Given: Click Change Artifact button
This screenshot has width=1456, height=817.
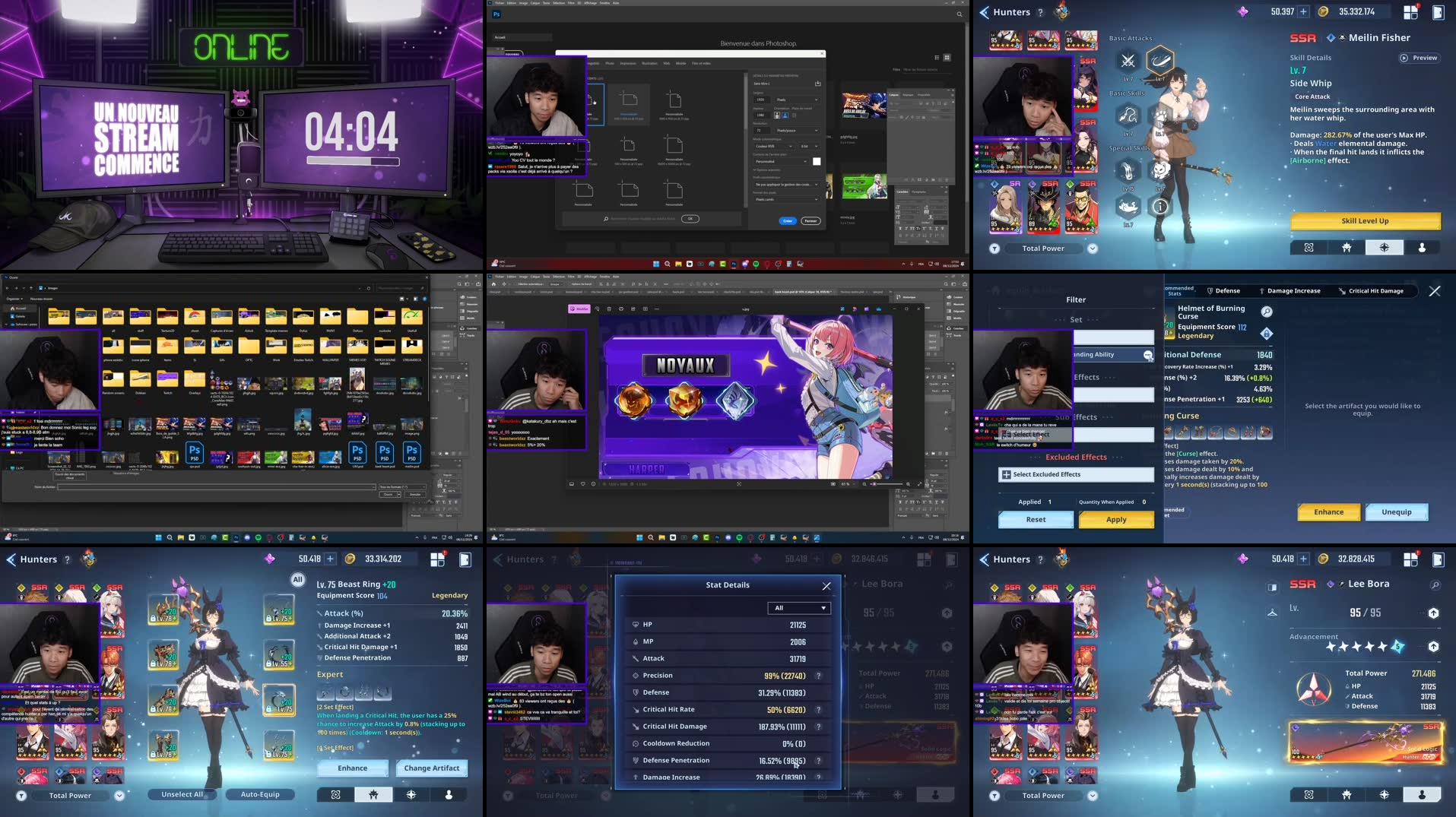Looking at the screenshot, I should pyautogui.click(x=431, y=768).
